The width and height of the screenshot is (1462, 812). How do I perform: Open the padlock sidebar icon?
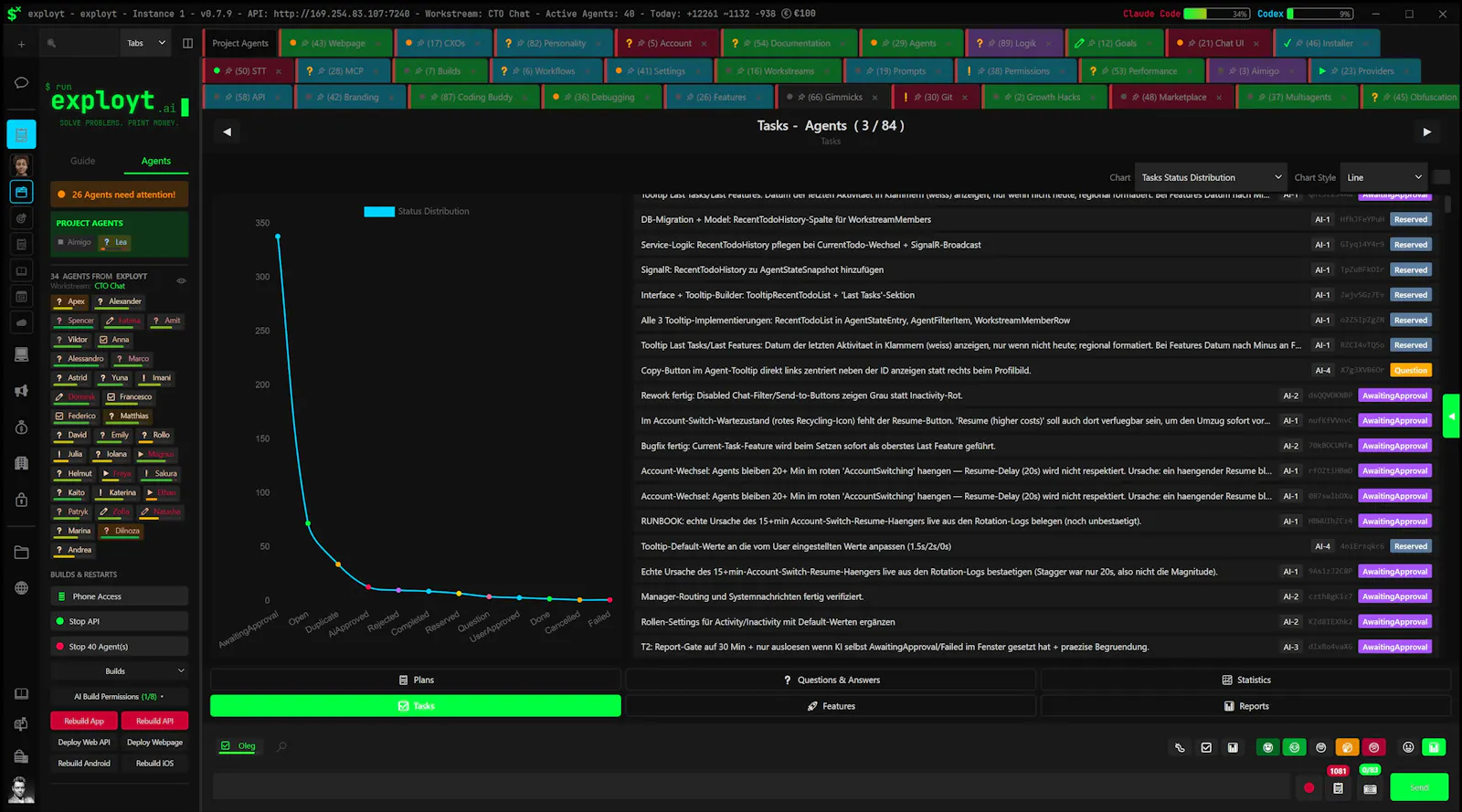click(x=21, y=500)
